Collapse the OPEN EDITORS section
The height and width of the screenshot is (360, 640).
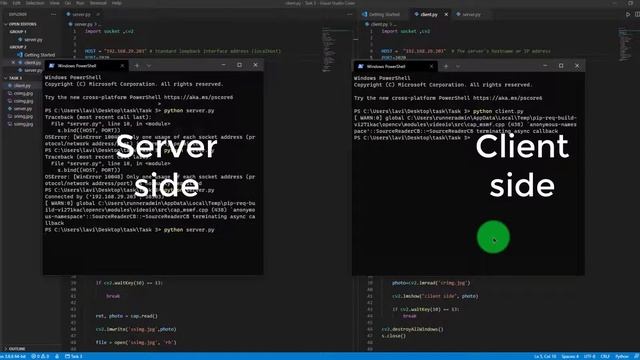coord(22,24)
